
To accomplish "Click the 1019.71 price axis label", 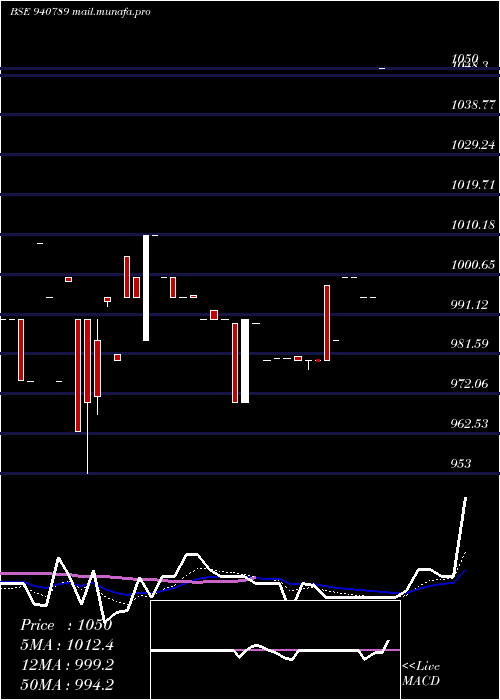I will point(473,185).
